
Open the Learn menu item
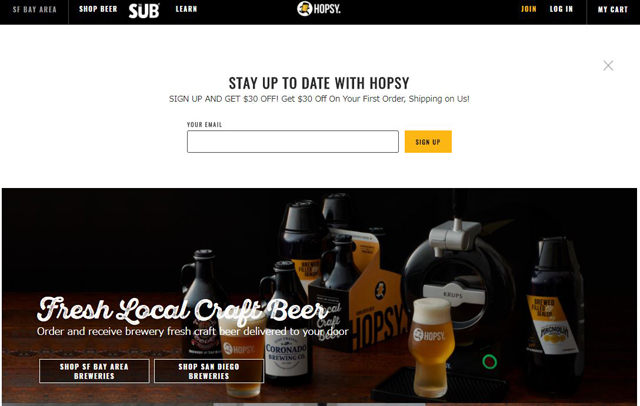pos(186,9)
